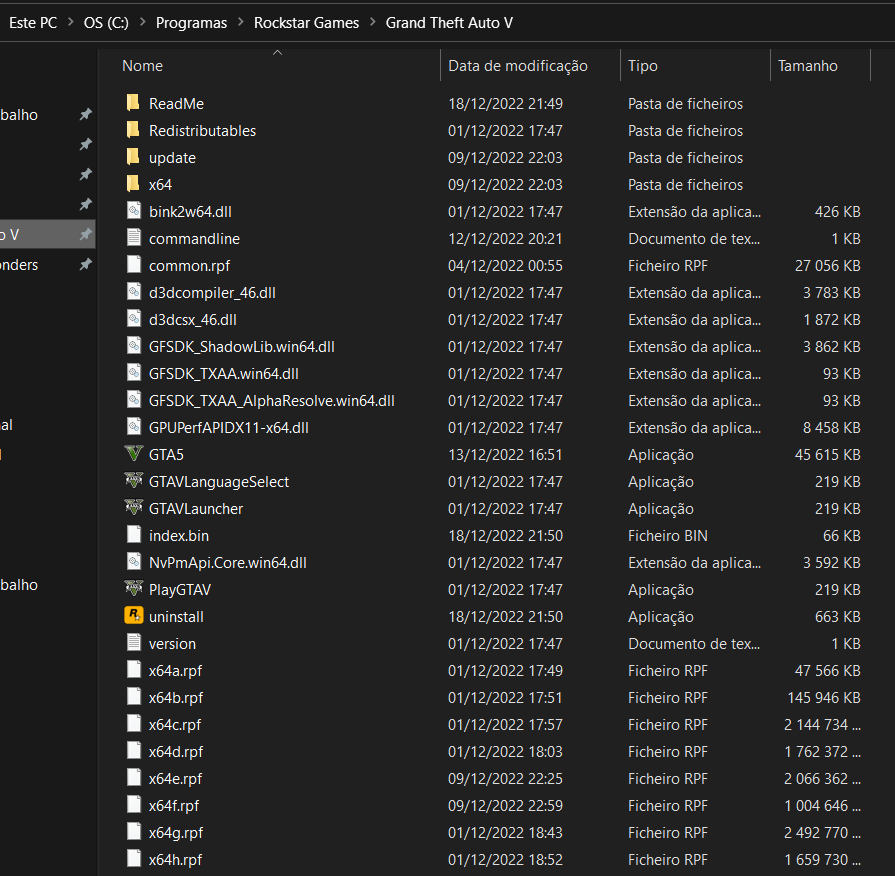Select the x64f.rpf file name
Viewport: 895px width, 876px height.
point(174,805)
